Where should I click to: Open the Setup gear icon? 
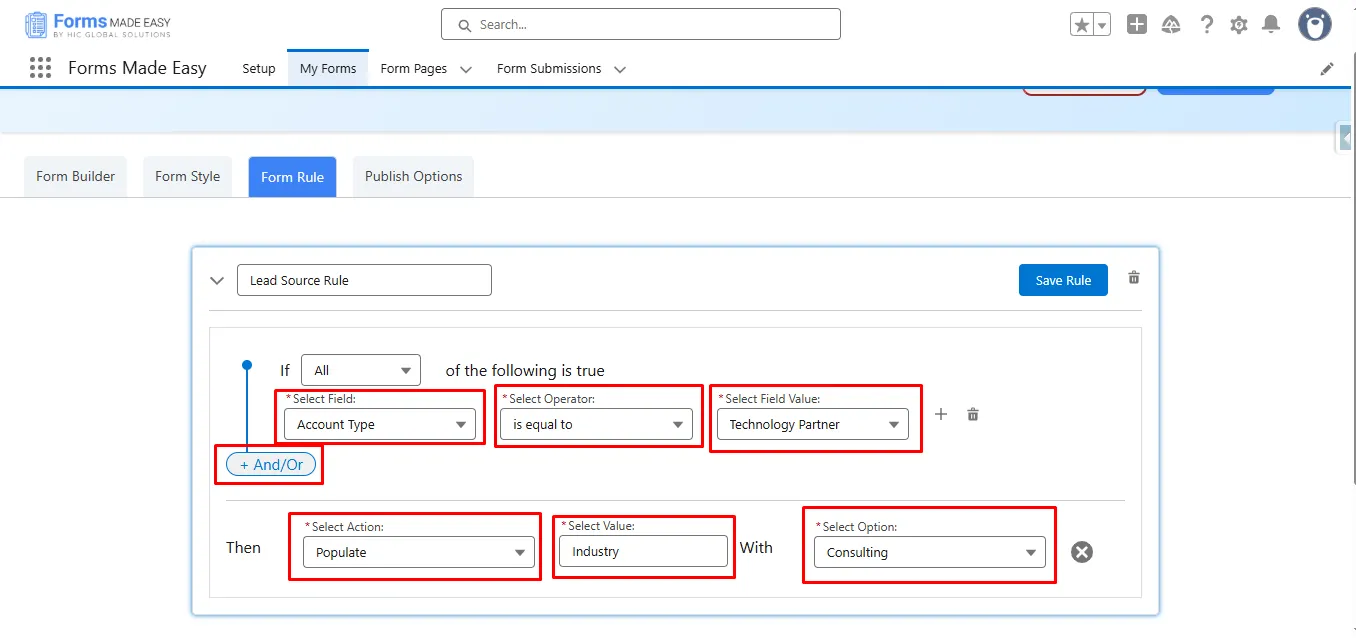click(x=1238, y=25)
